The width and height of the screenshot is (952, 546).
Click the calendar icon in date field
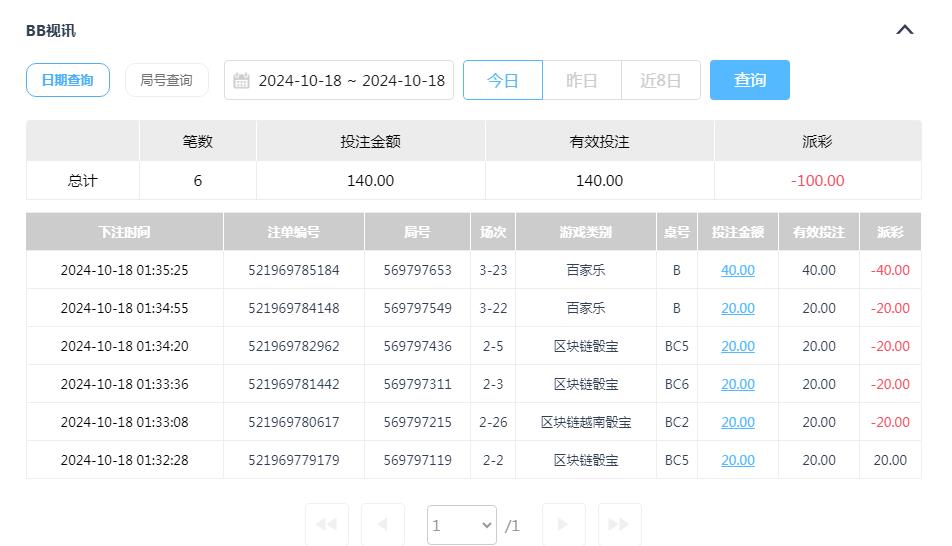241,81
